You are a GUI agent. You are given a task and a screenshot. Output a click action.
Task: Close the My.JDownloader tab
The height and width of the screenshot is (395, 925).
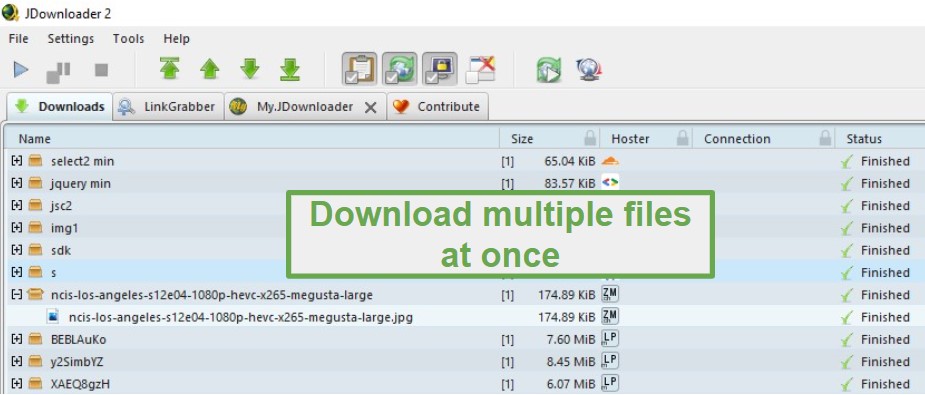[370, 108]
